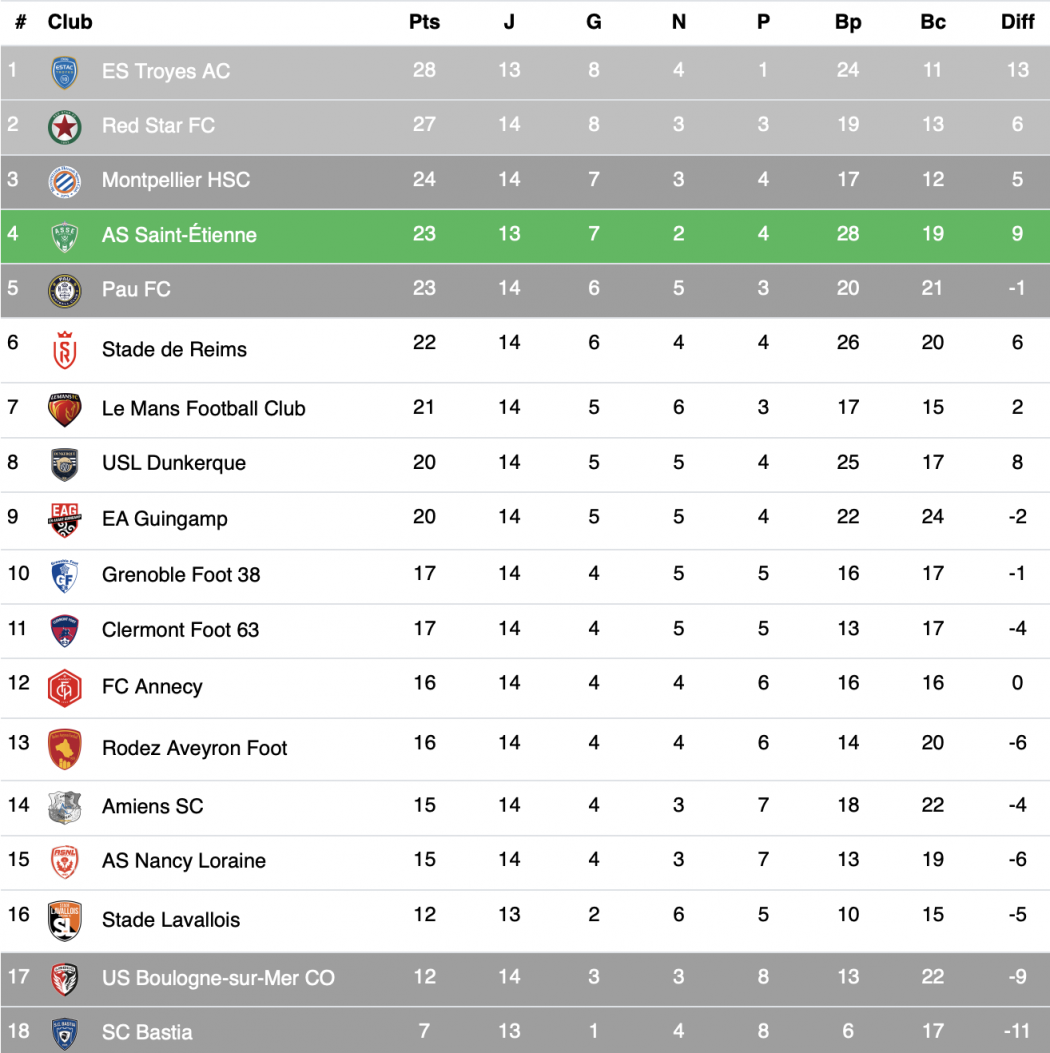Screen dimensions: 1050x1053
Task: Open the USL Dunkerque team name
Action: tap(173, 463)
